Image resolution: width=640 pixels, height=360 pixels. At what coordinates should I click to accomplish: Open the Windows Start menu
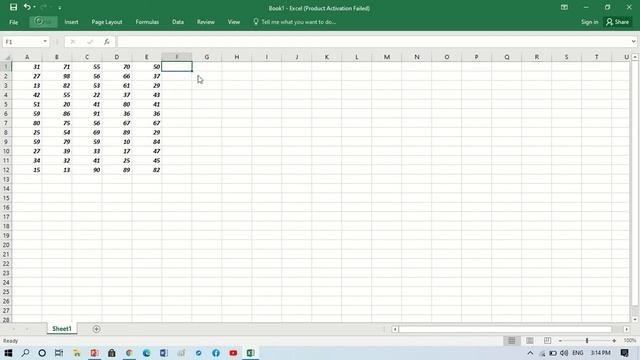8,353
